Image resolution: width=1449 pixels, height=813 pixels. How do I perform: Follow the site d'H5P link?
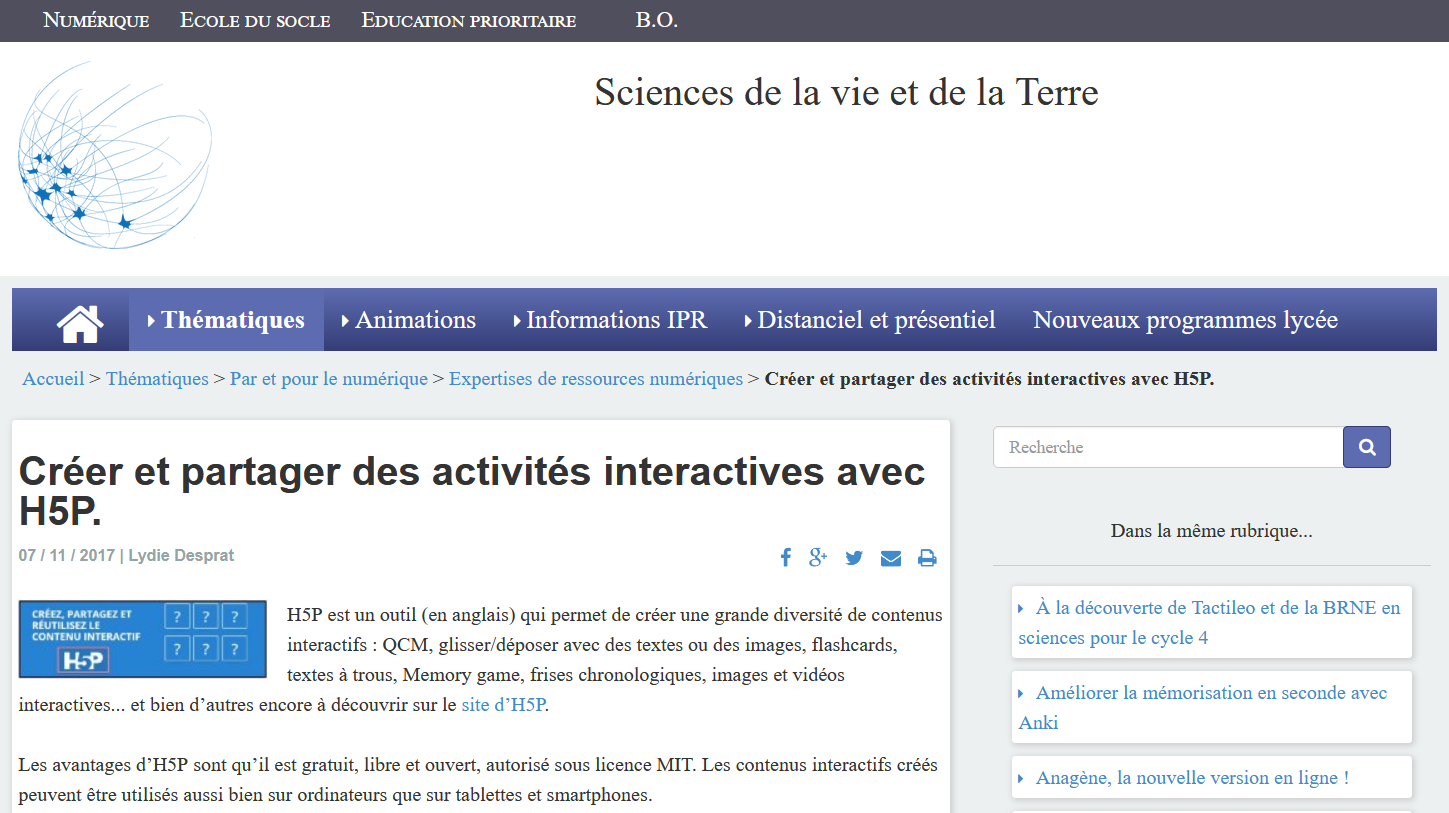(503, 704)
